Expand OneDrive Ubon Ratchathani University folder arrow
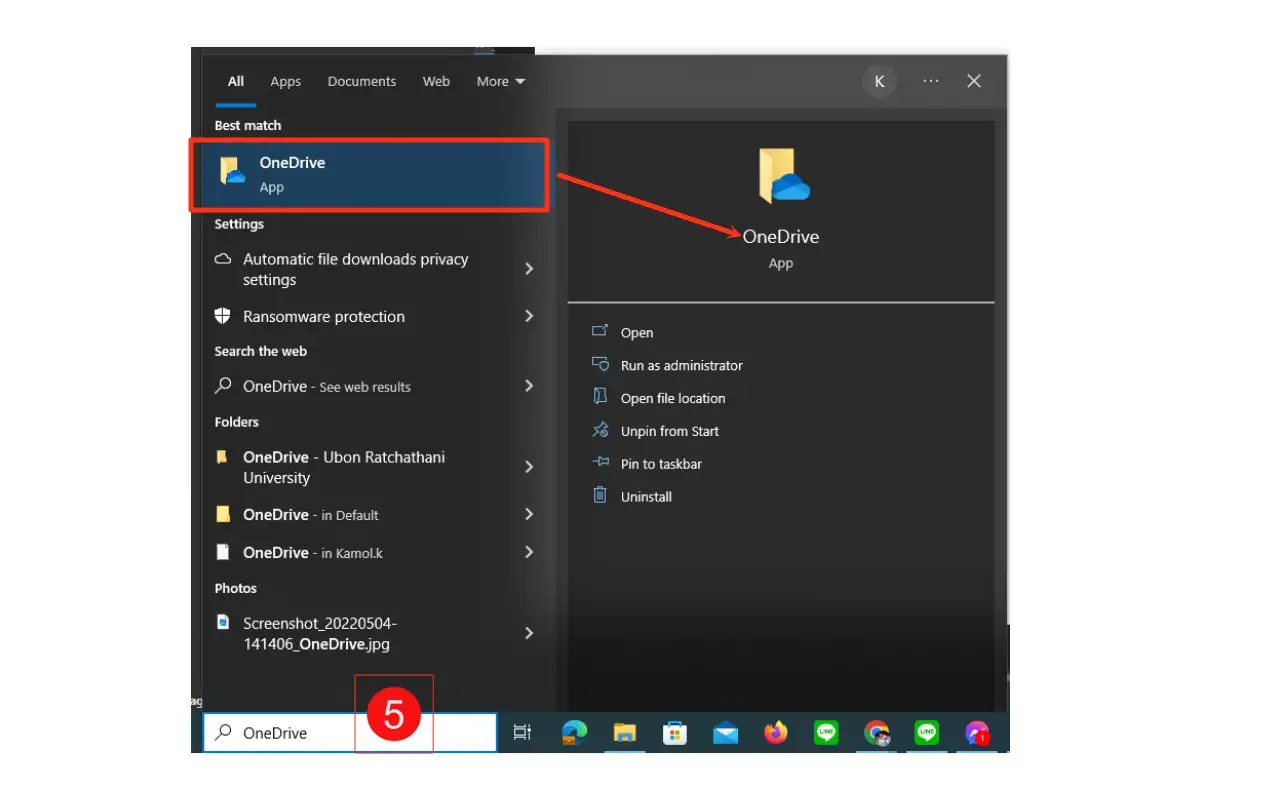This screenshot has width=1280, height=800. [529, 467]
